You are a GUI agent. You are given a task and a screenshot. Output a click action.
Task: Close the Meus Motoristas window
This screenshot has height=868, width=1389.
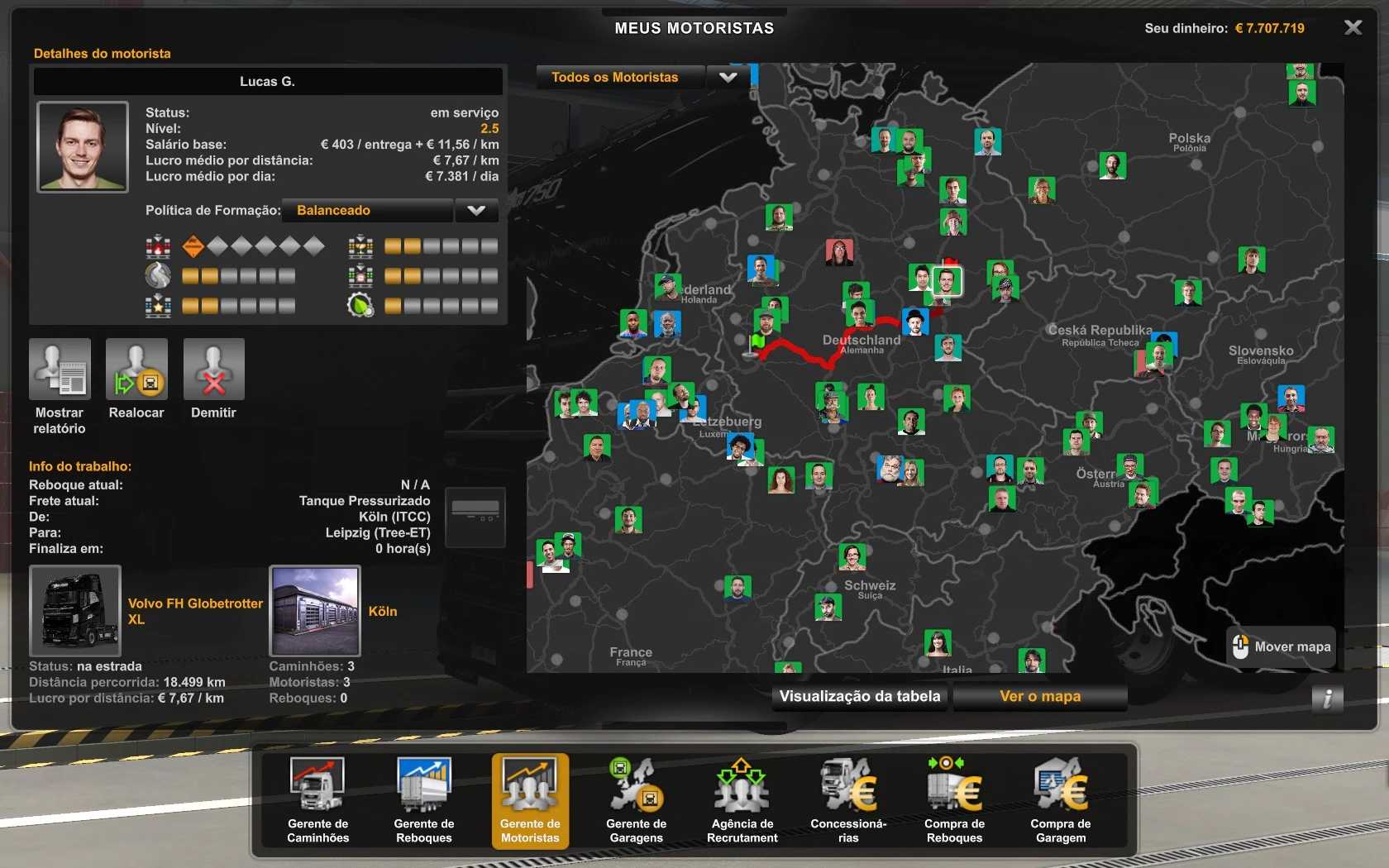(1353, 27)
